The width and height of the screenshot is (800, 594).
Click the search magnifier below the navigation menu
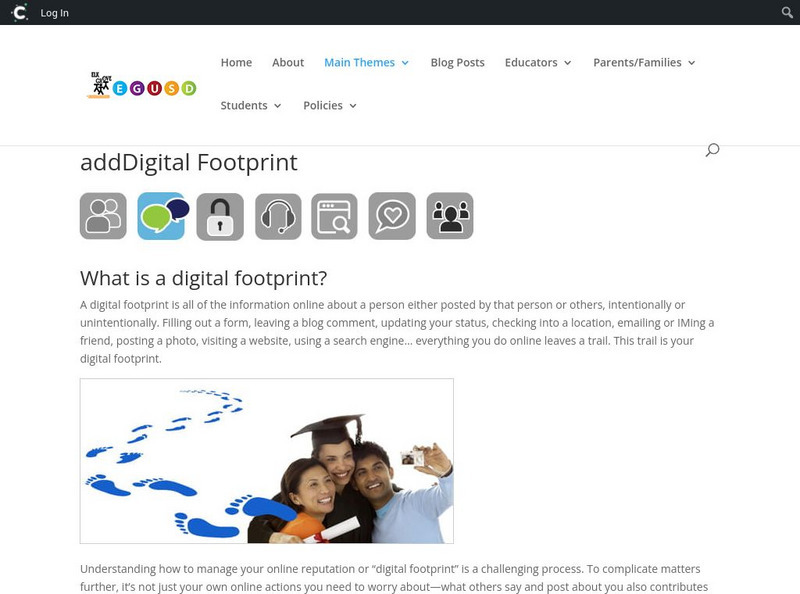coord(712,150)
